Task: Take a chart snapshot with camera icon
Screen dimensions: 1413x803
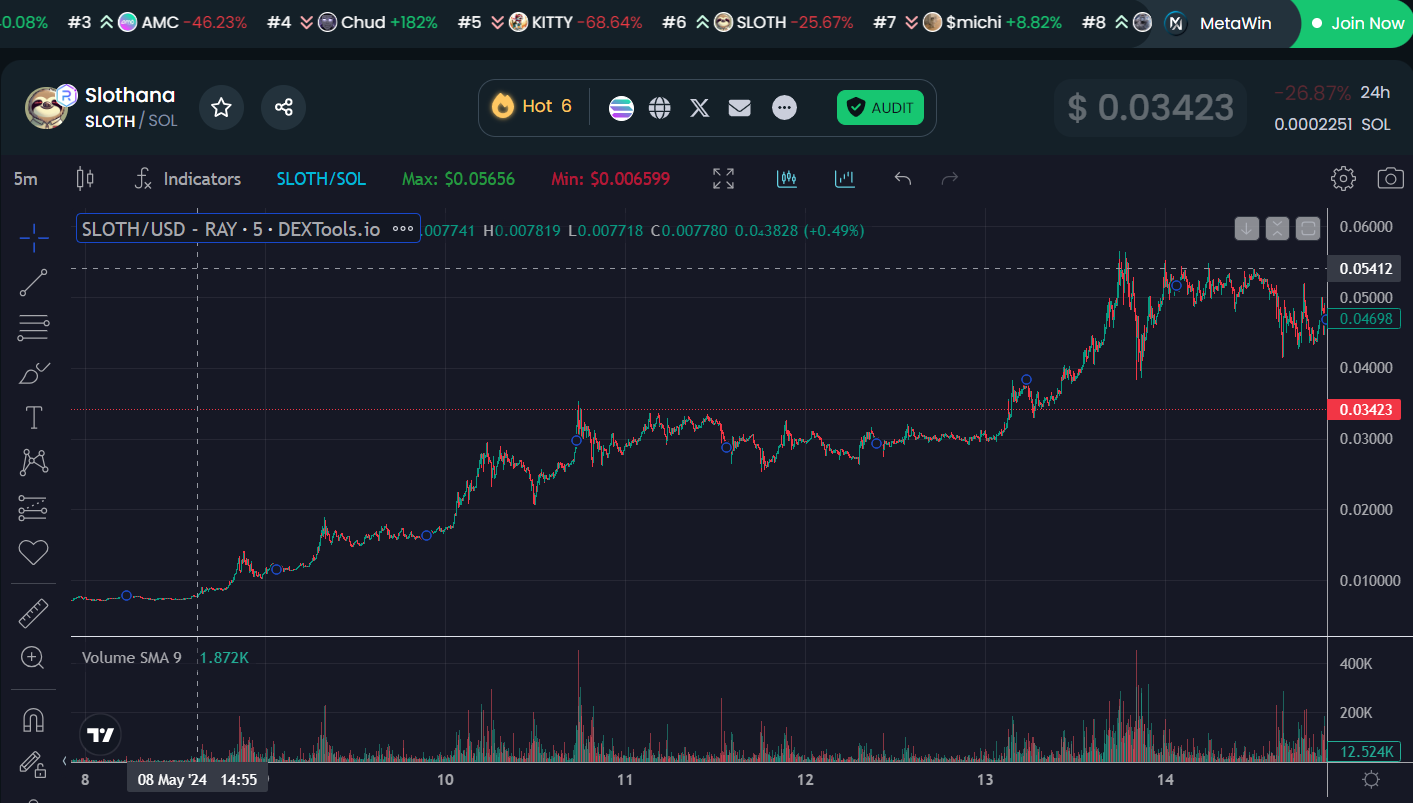Action: coord(1390,179)
